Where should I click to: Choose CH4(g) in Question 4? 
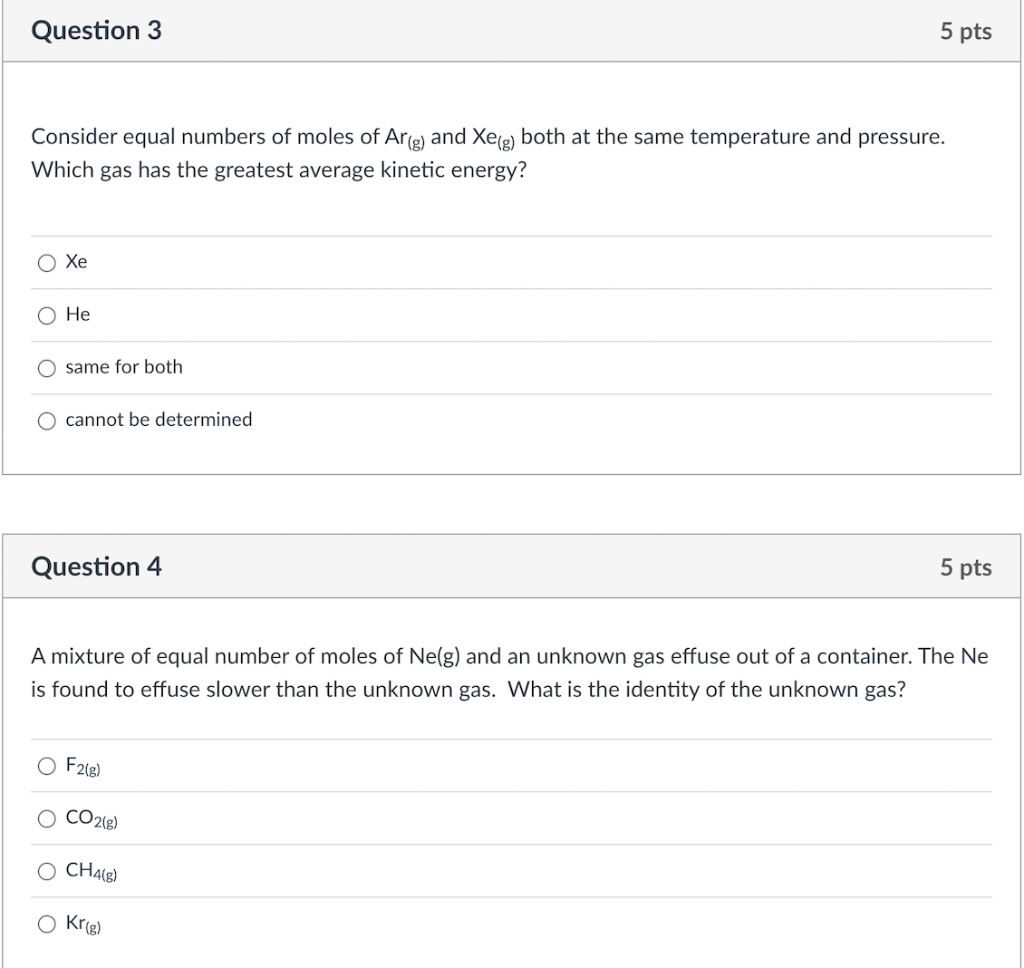pyautogui.click(x=46, y=871)
